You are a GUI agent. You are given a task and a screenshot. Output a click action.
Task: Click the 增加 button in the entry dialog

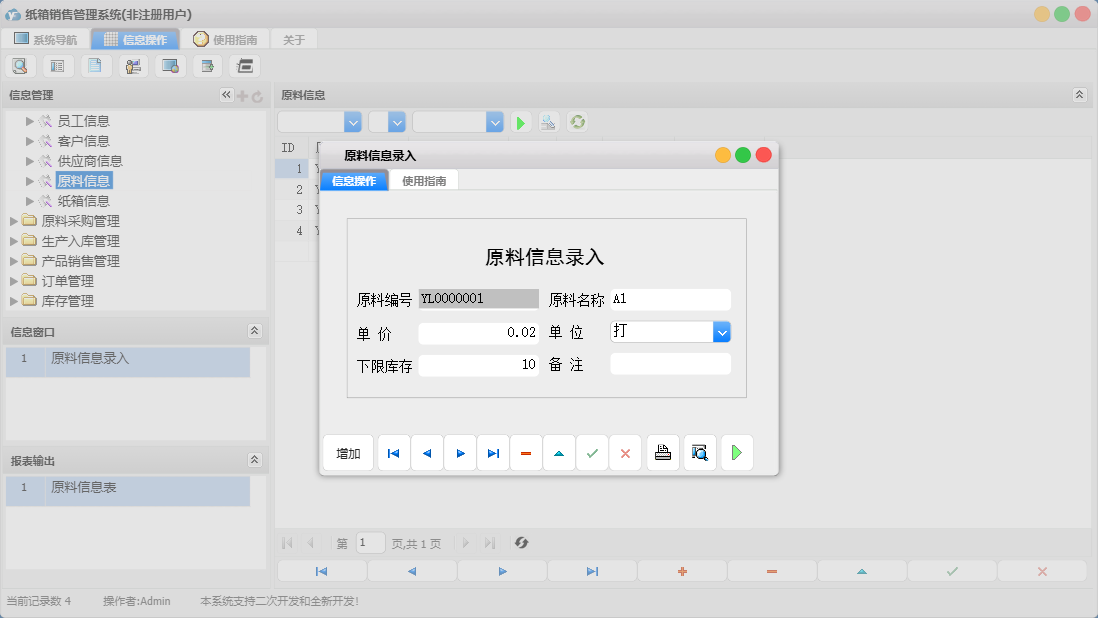point(347,452)
